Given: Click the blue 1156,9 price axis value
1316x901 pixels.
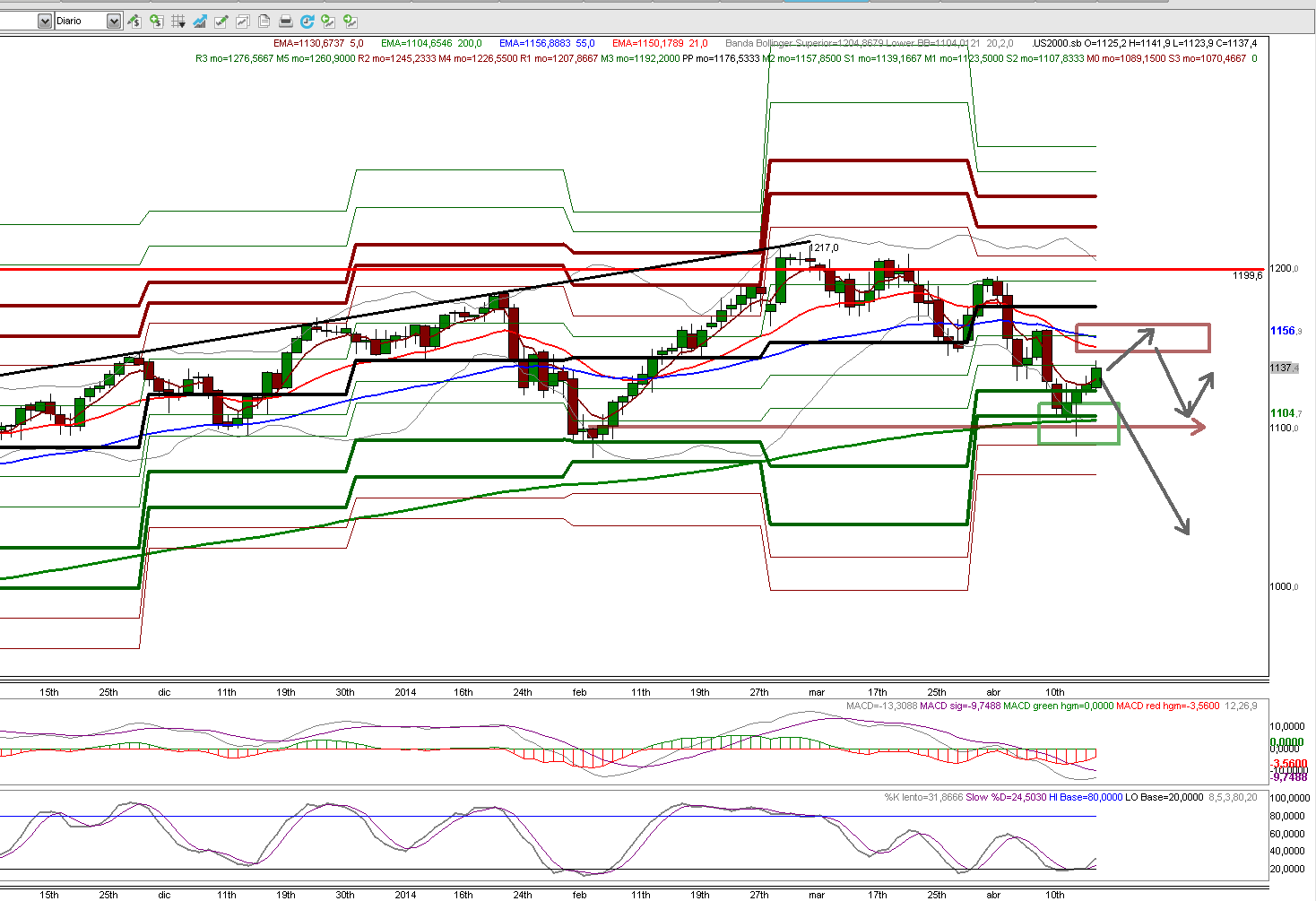Looking at the screenshot, I should click(1286, 331).
